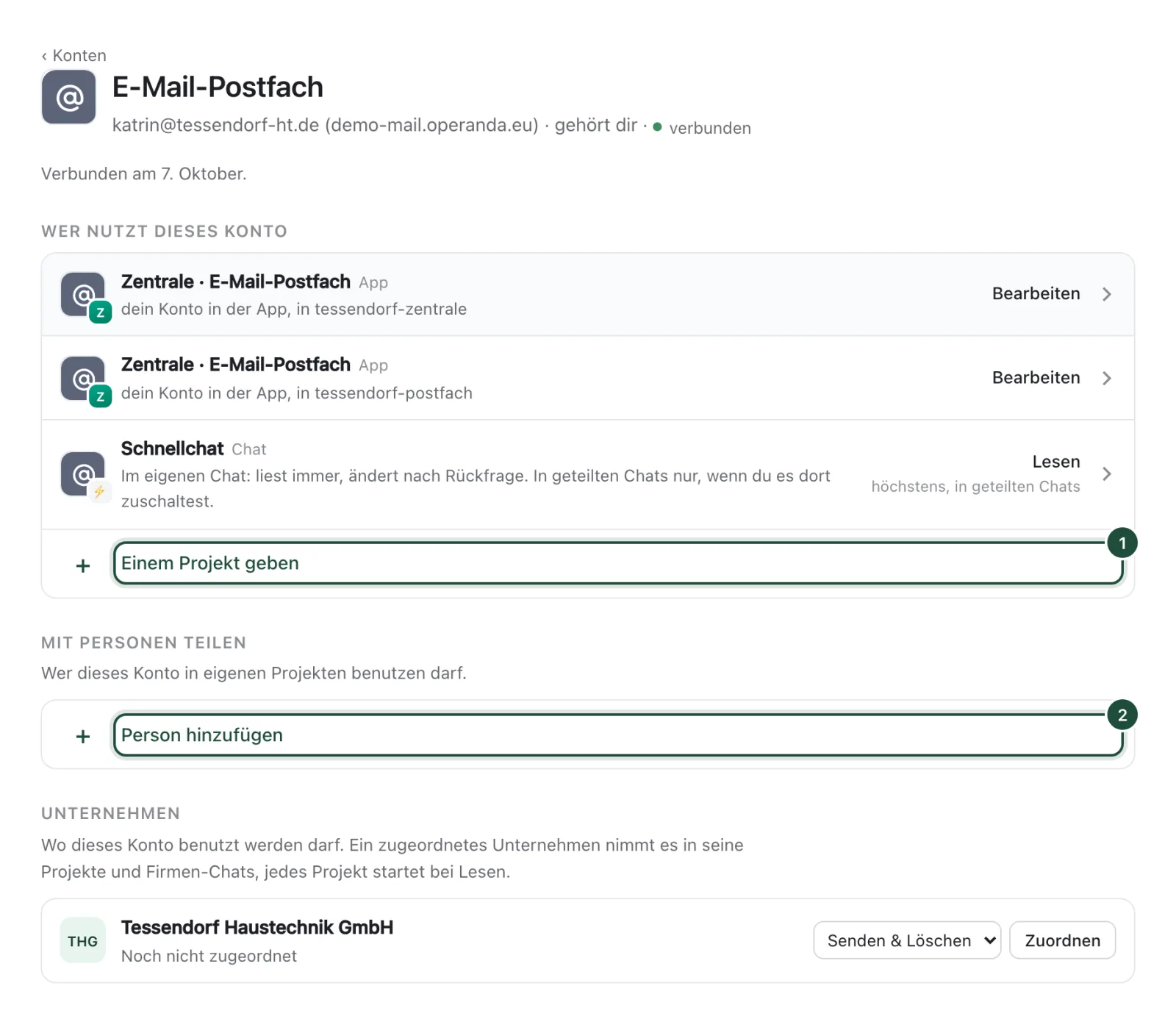
Task: Click the text Verbunden am 7. Oktober.
Action: (144, 174)
